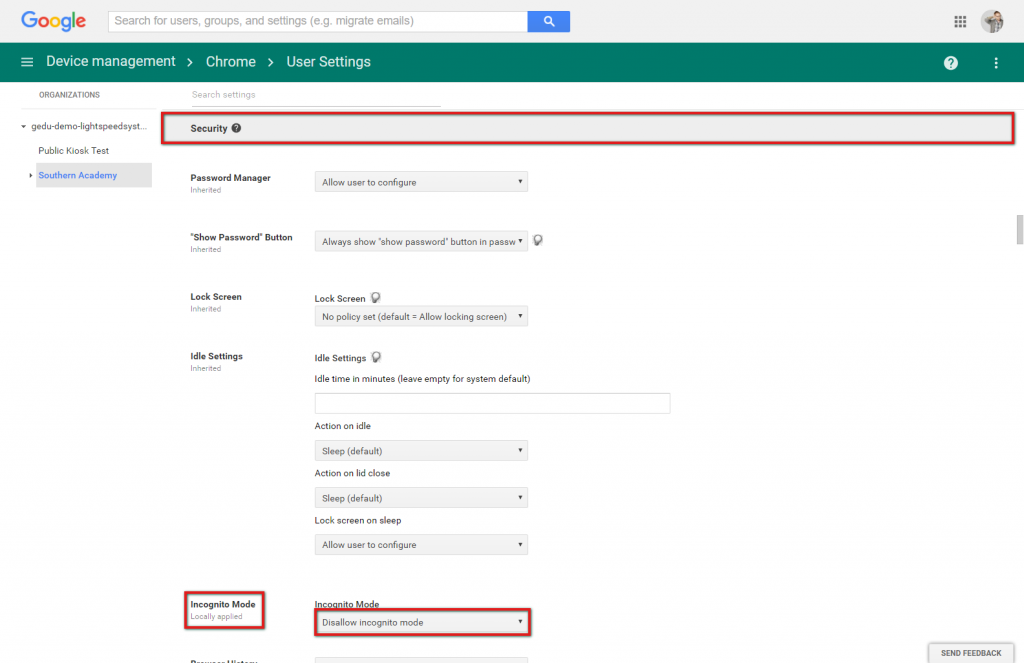Click the Incognito Mode setting label on left

[x=223, y=604]
